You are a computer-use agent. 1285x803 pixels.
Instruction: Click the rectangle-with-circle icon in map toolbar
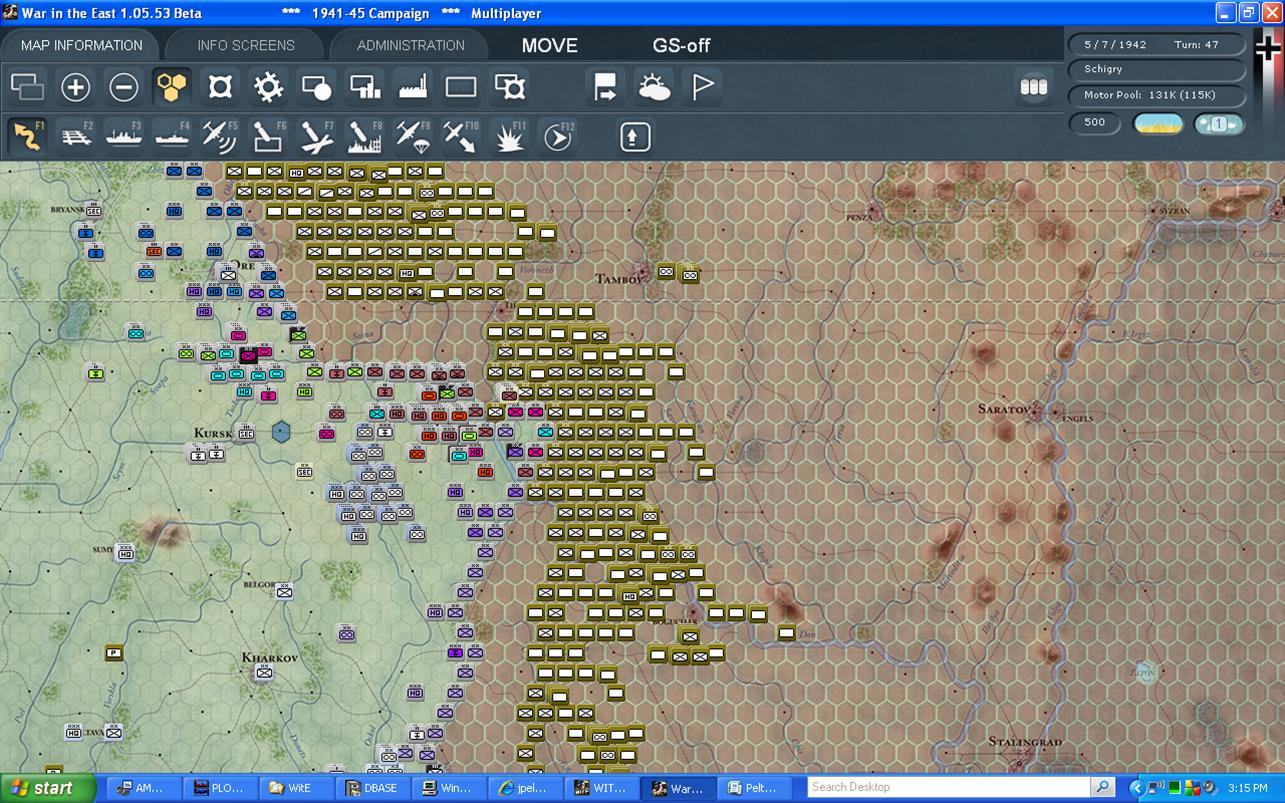point(316,87)
